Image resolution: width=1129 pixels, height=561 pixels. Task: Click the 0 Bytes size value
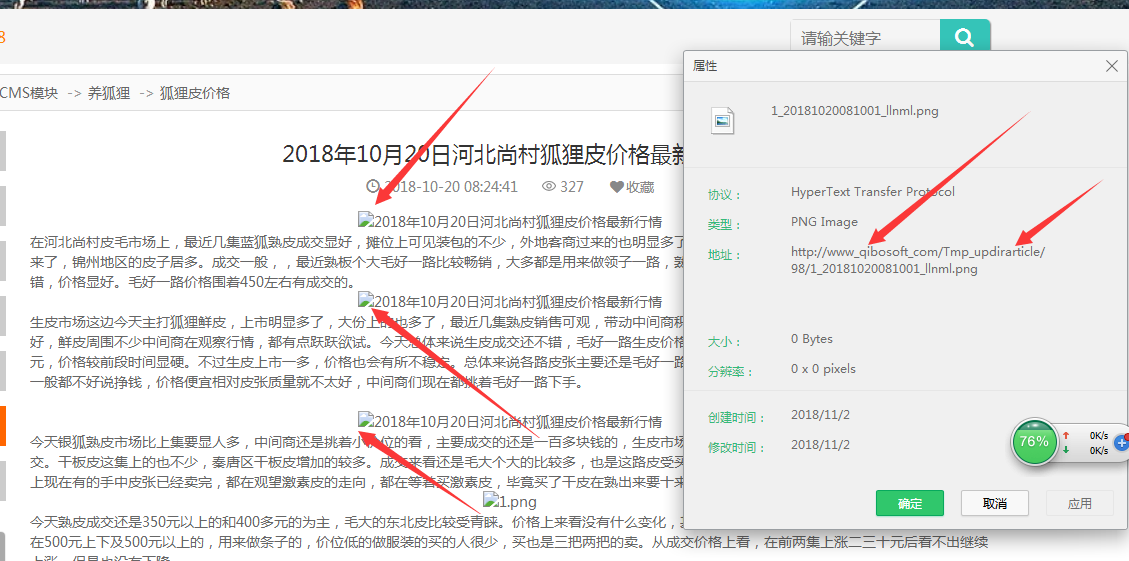pyautogui.click(x=811, y=338)
